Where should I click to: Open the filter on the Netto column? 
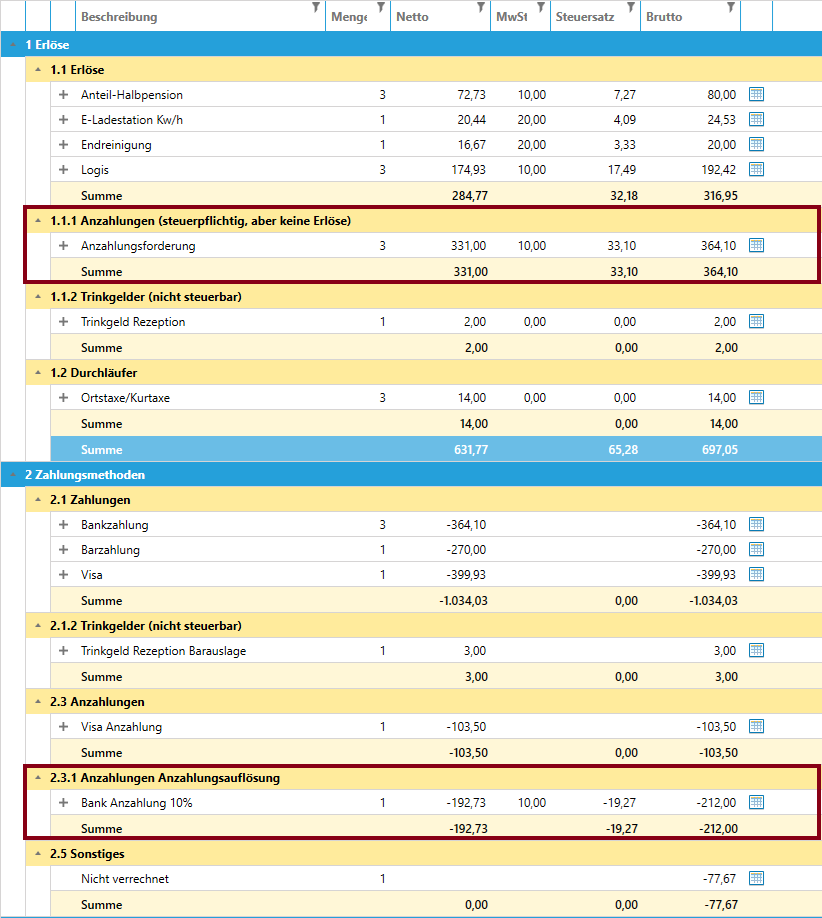[481, 8]
